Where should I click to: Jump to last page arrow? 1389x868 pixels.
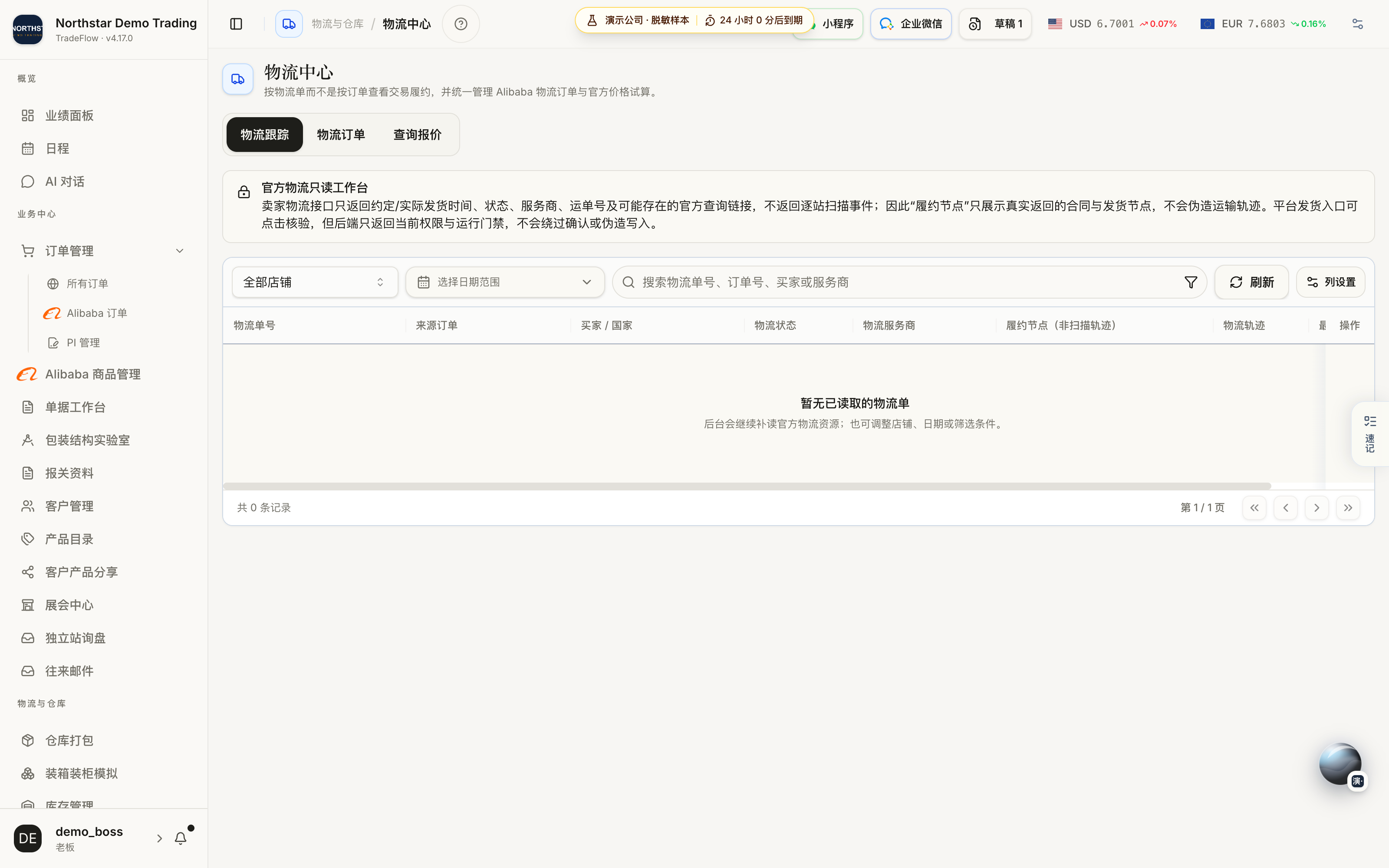coord(1348,507)
